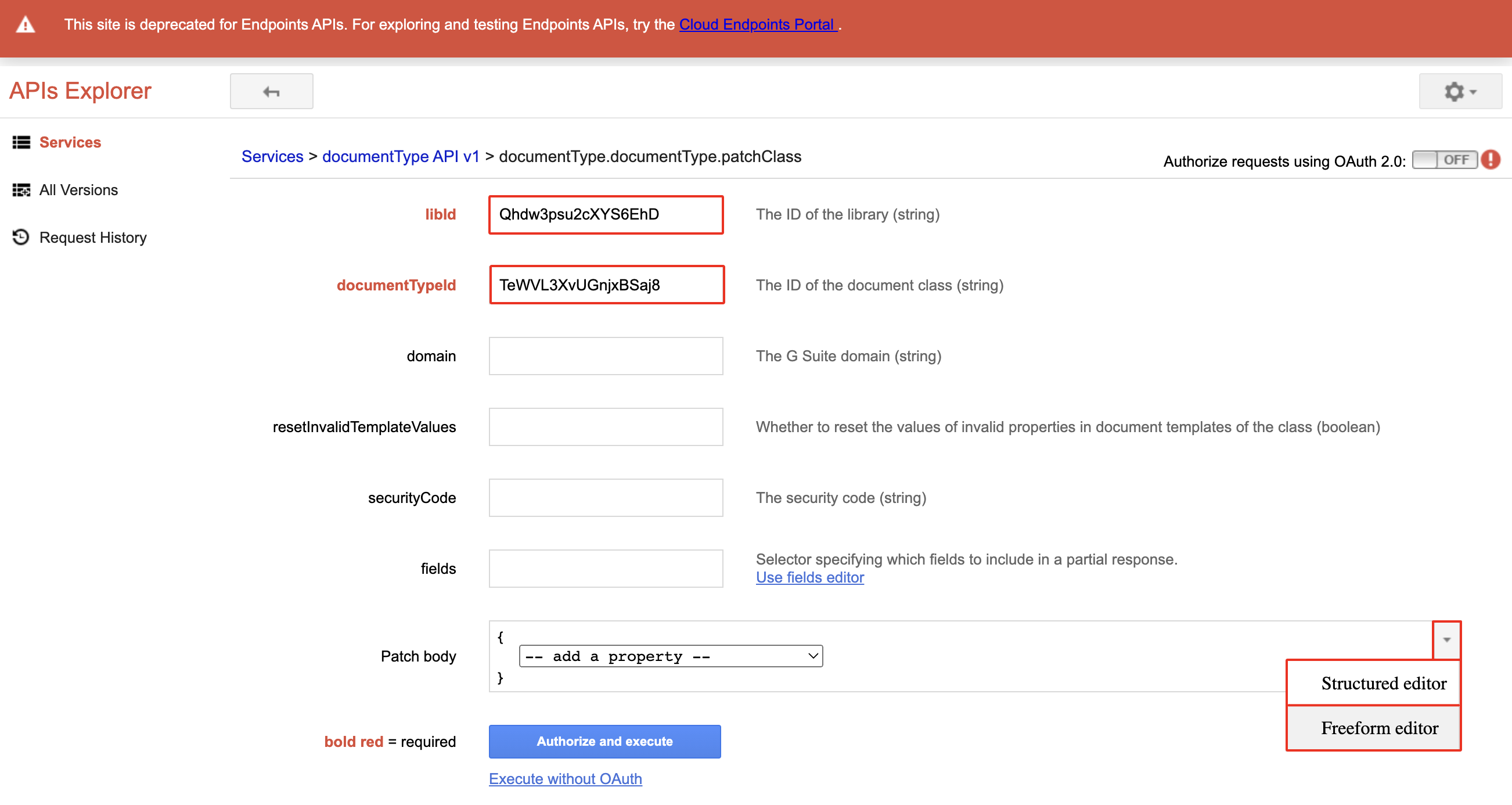This screenshot has height=805, width=1512.
Task: Open the Use fields editor link
Action: point(809,578)
